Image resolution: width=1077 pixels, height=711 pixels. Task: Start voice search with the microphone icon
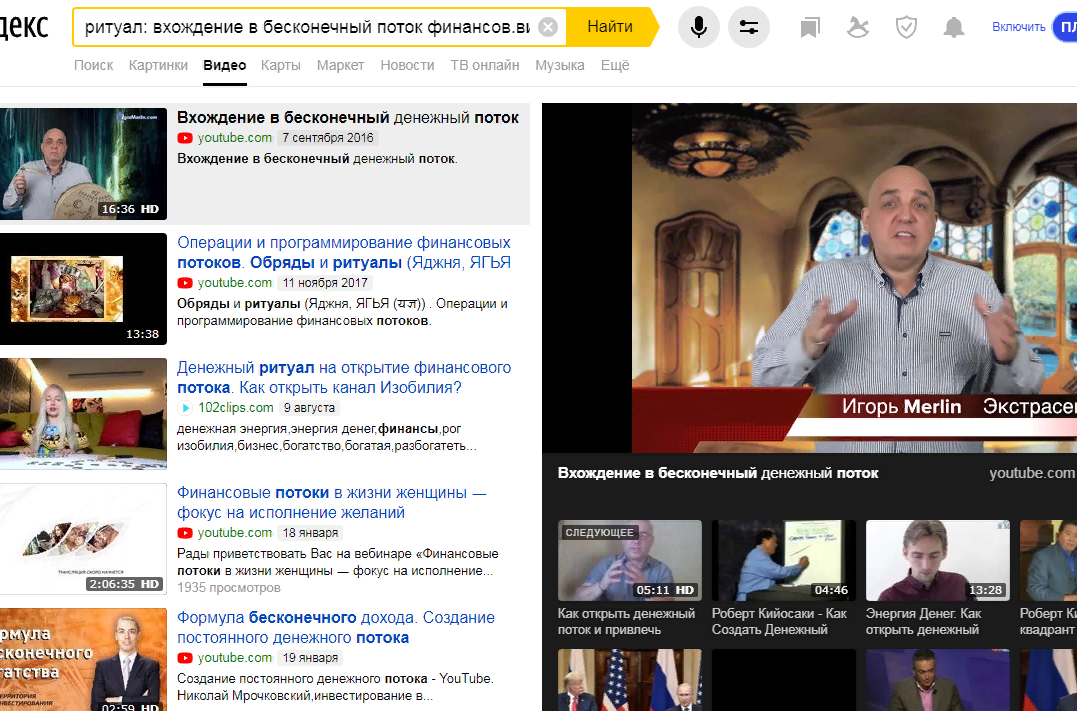699,27
